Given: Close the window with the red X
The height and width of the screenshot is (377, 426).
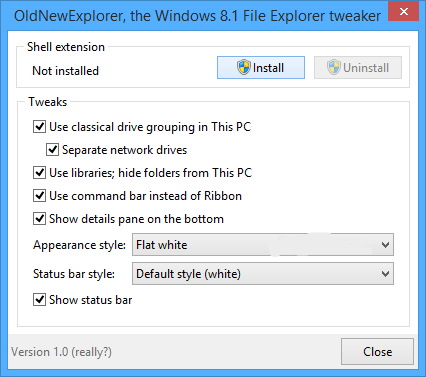Looking at the screenshot, I should click(404, 12).
